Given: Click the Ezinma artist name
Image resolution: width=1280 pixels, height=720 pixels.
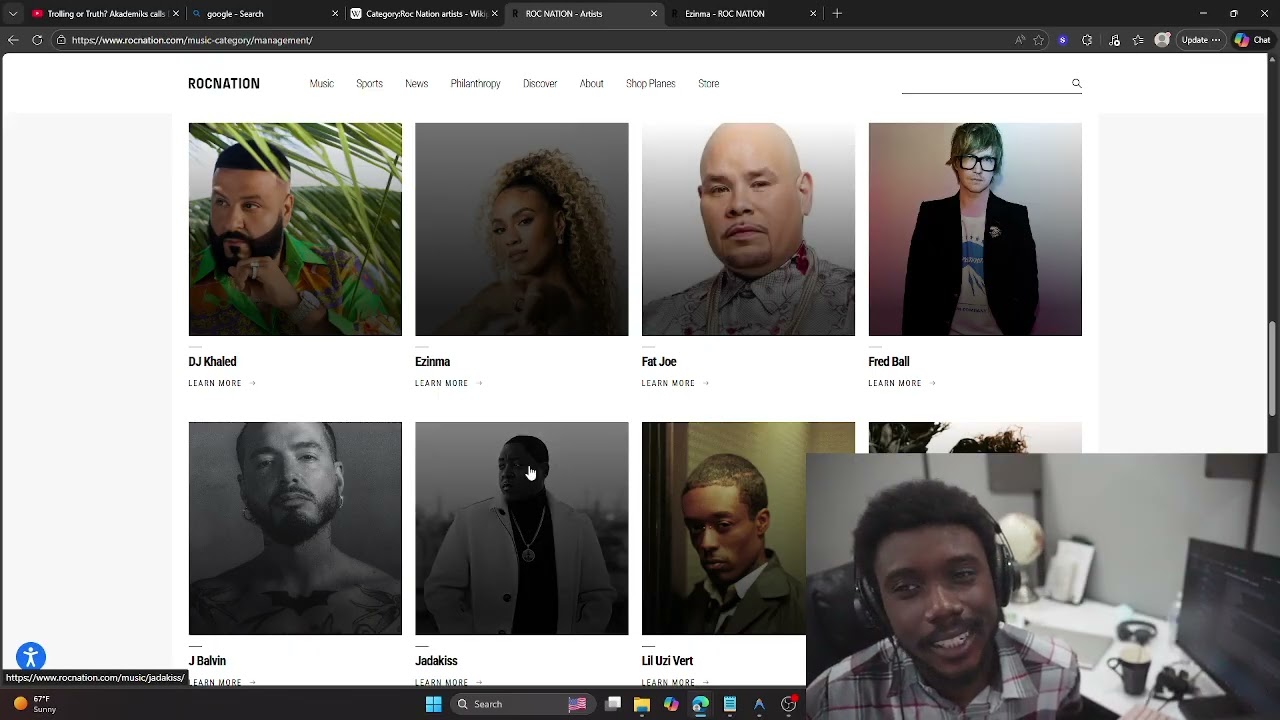Looking at the screenshot, I should (432, 362).
